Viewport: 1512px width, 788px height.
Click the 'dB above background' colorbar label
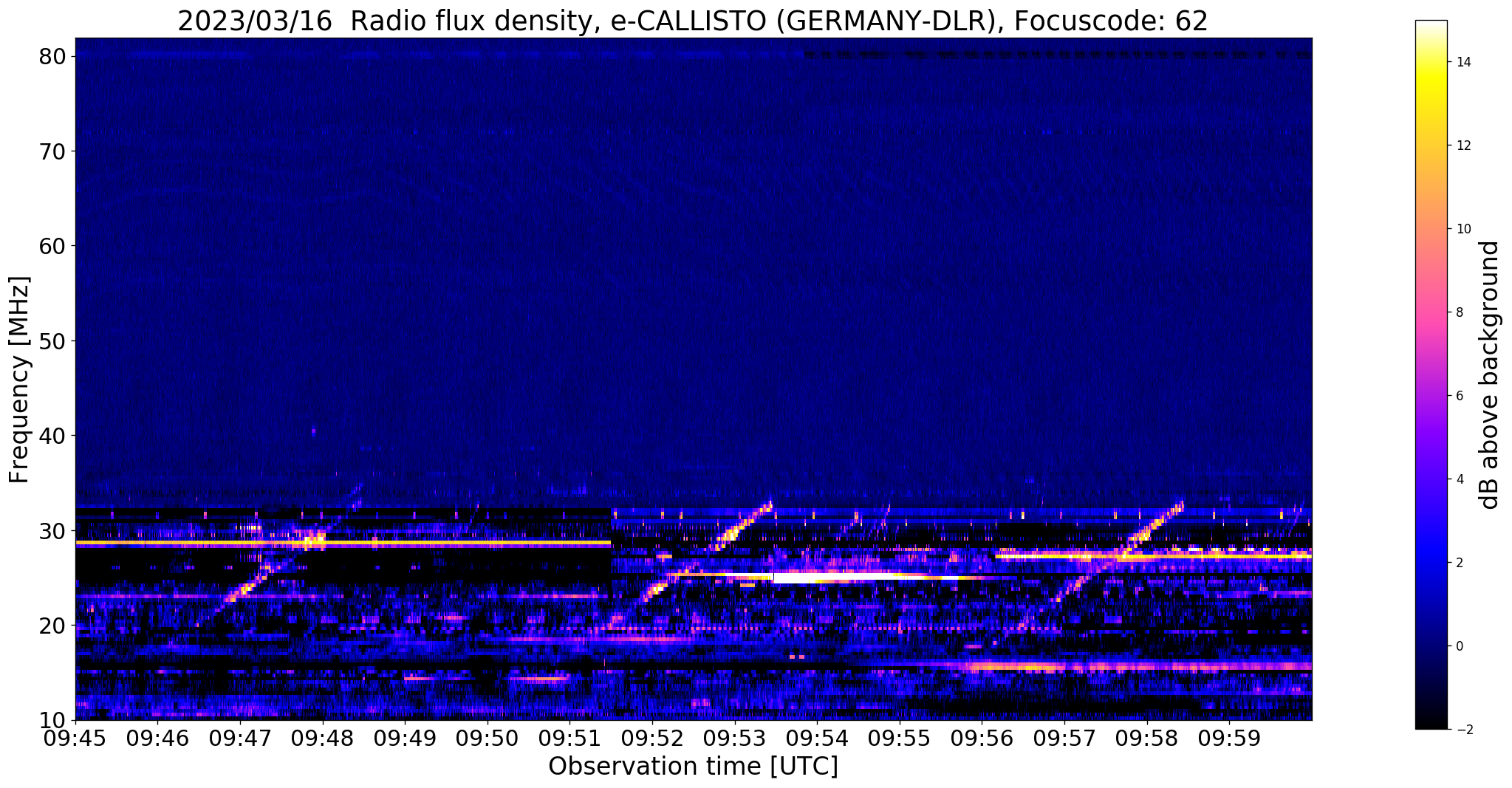tap(1490, 375)
